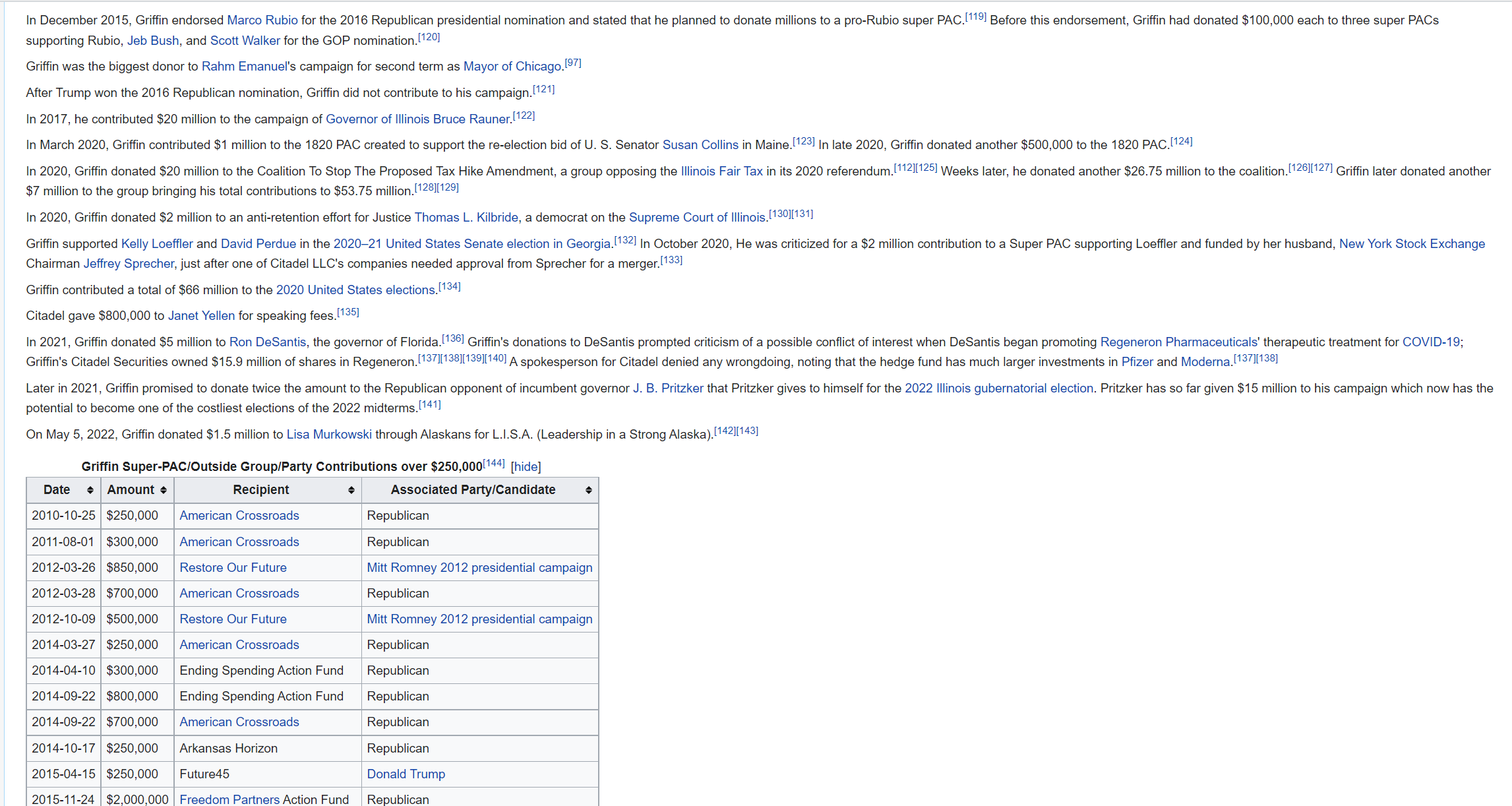Open the J. B. Pritzker link
1512x806 pixels.
point(668,388)
